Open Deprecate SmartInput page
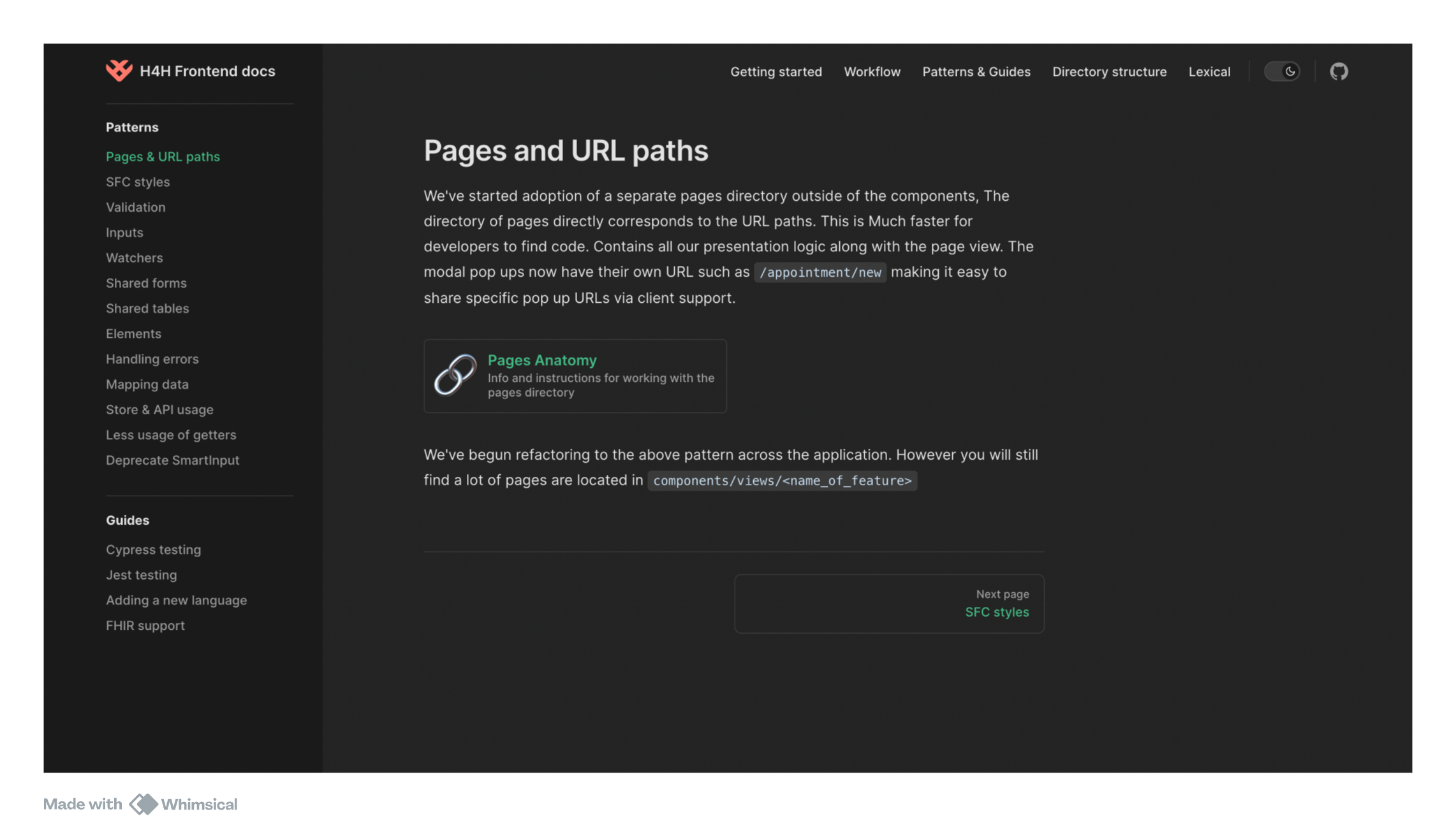 pyautogui.click(x=172, y=460)
